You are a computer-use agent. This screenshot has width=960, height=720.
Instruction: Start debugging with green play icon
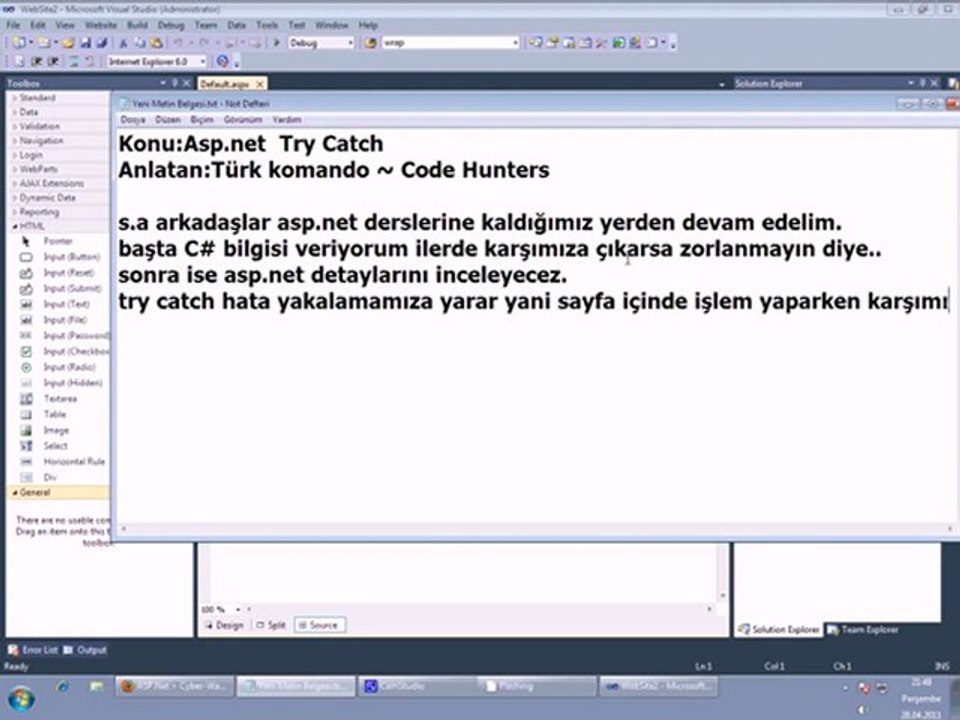276,43
